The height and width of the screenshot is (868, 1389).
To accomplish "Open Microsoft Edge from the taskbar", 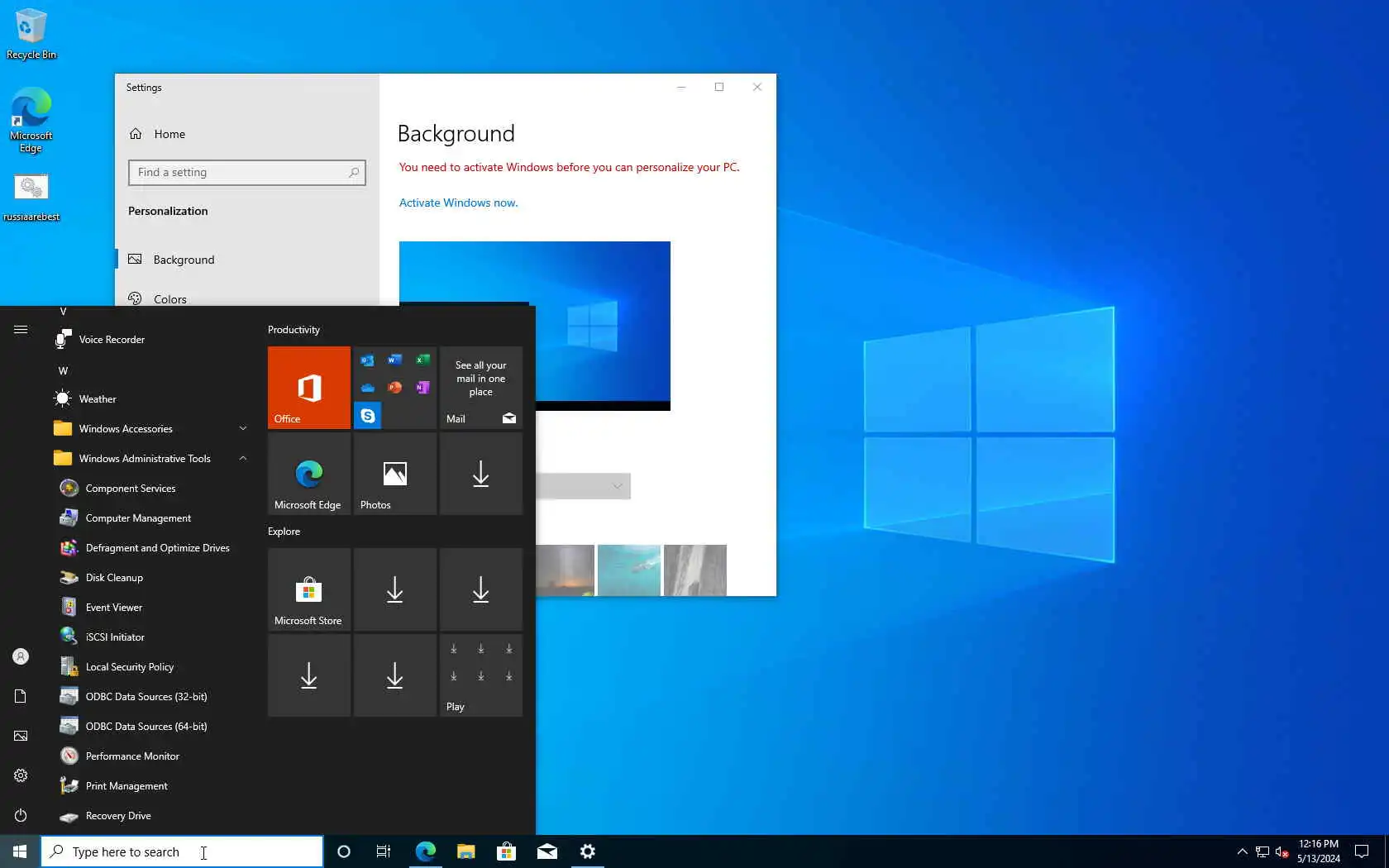I will point(425,851).
